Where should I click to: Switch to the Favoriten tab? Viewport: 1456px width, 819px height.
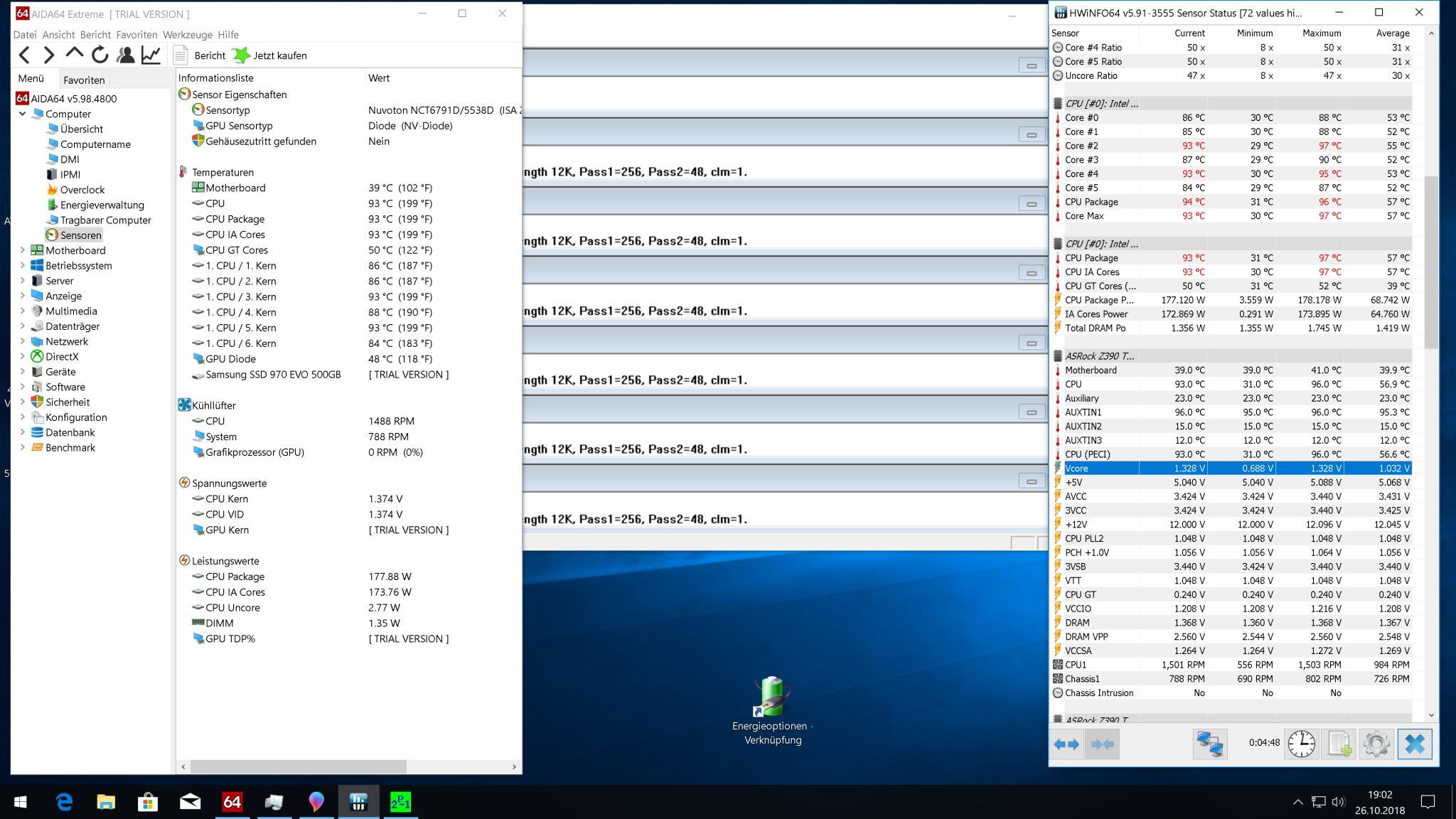click(84, 80)
